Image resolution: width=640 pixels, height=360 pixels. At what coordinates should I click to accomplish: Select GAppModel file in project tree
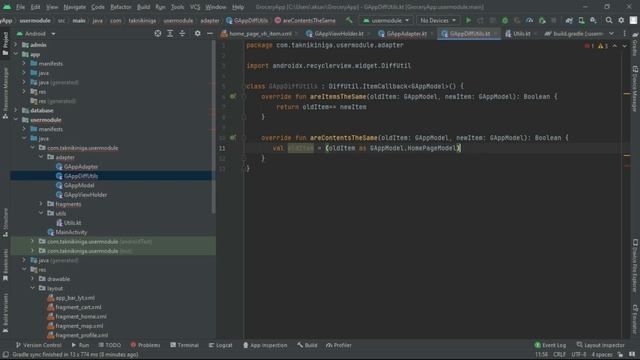click(x=79, y=185)
